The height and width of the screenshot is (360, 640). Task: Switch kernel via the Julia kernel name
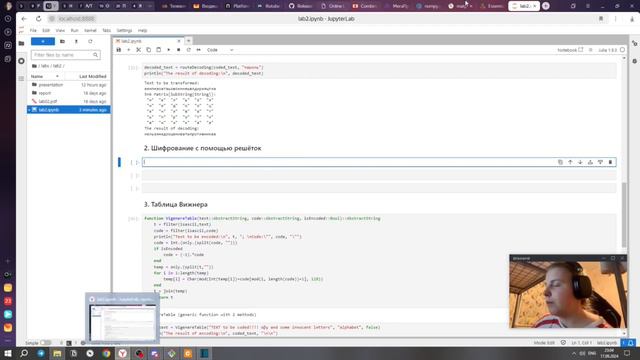click(x=607, y=50)
